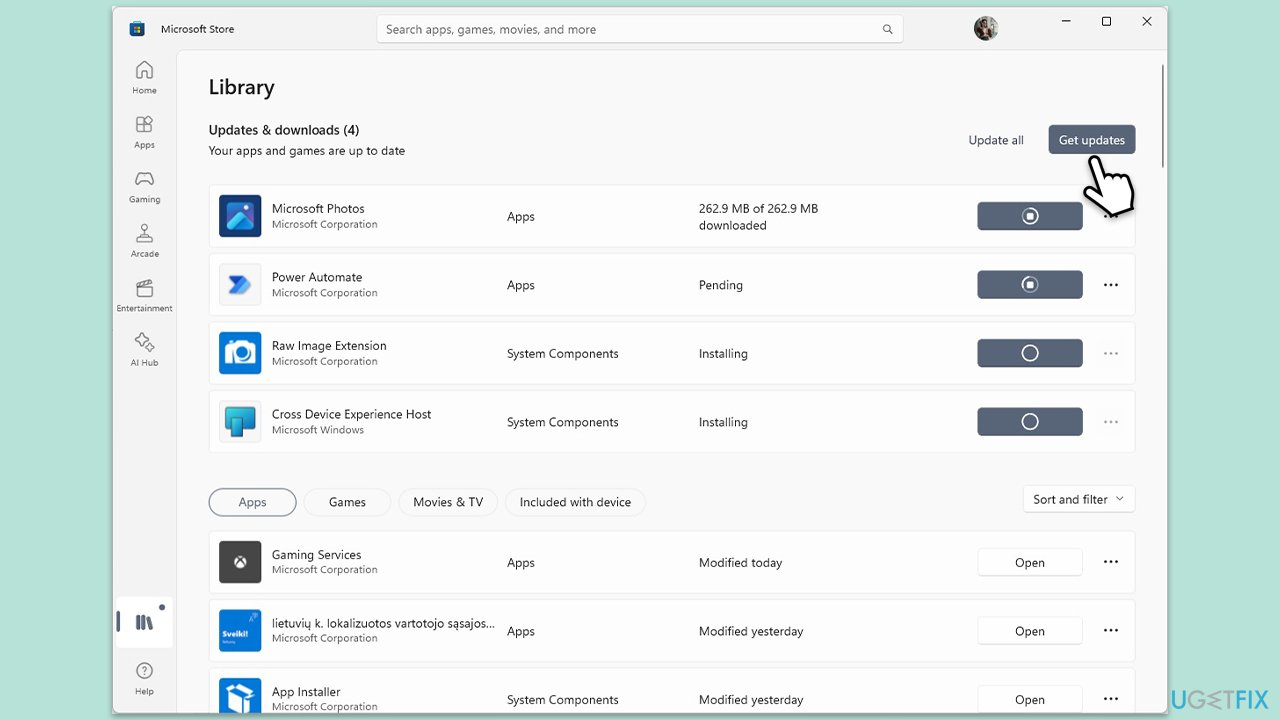Close the Microsoft Store window
The width and height of the screenshot is (1280, 720).
(x=1147, y=22)
